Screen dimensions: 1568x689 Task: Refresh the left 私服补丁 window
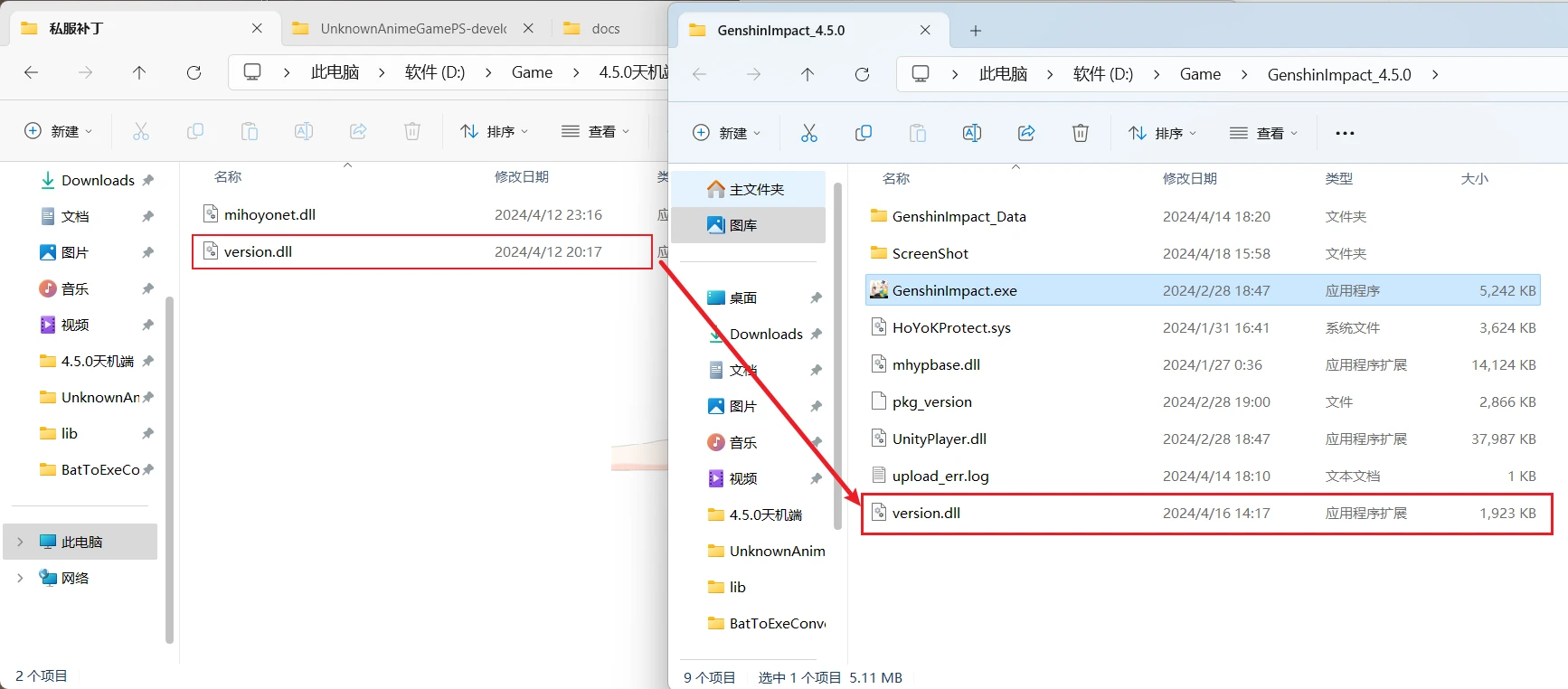coord(194,72)
